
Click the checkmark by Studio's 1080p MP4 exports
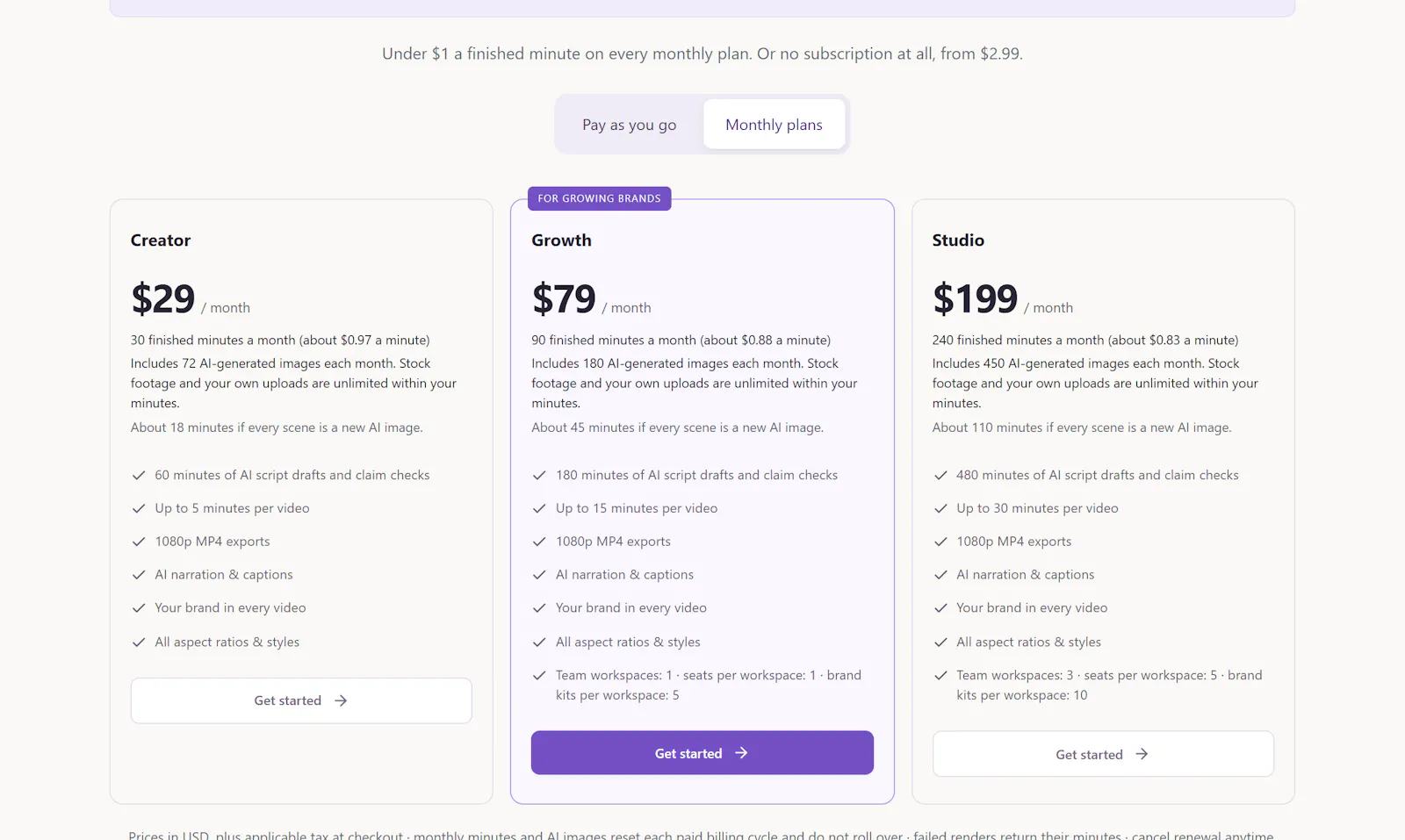coord(940,542)
